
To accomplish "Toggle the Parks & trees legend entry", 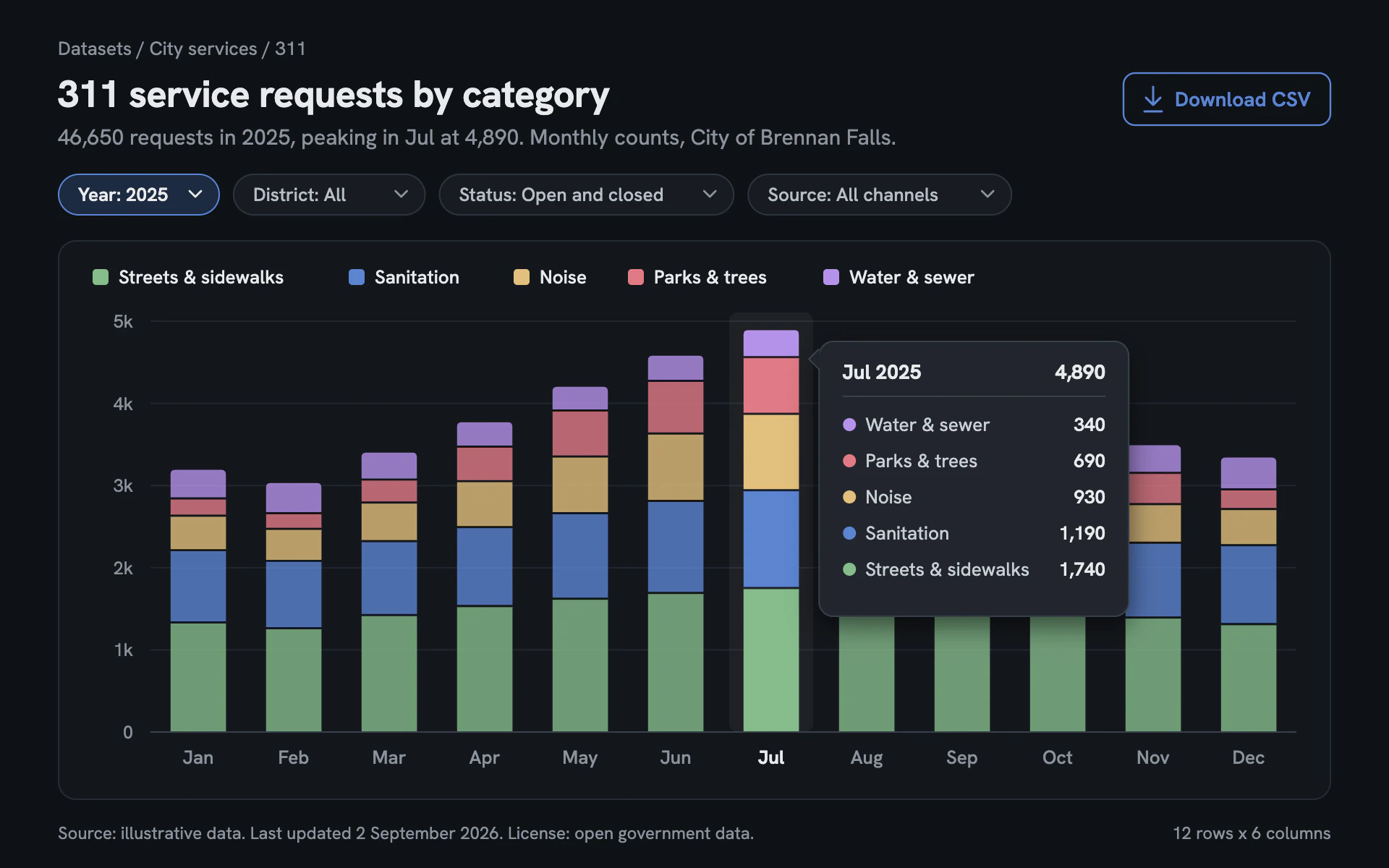I will (x=697, y=277).
